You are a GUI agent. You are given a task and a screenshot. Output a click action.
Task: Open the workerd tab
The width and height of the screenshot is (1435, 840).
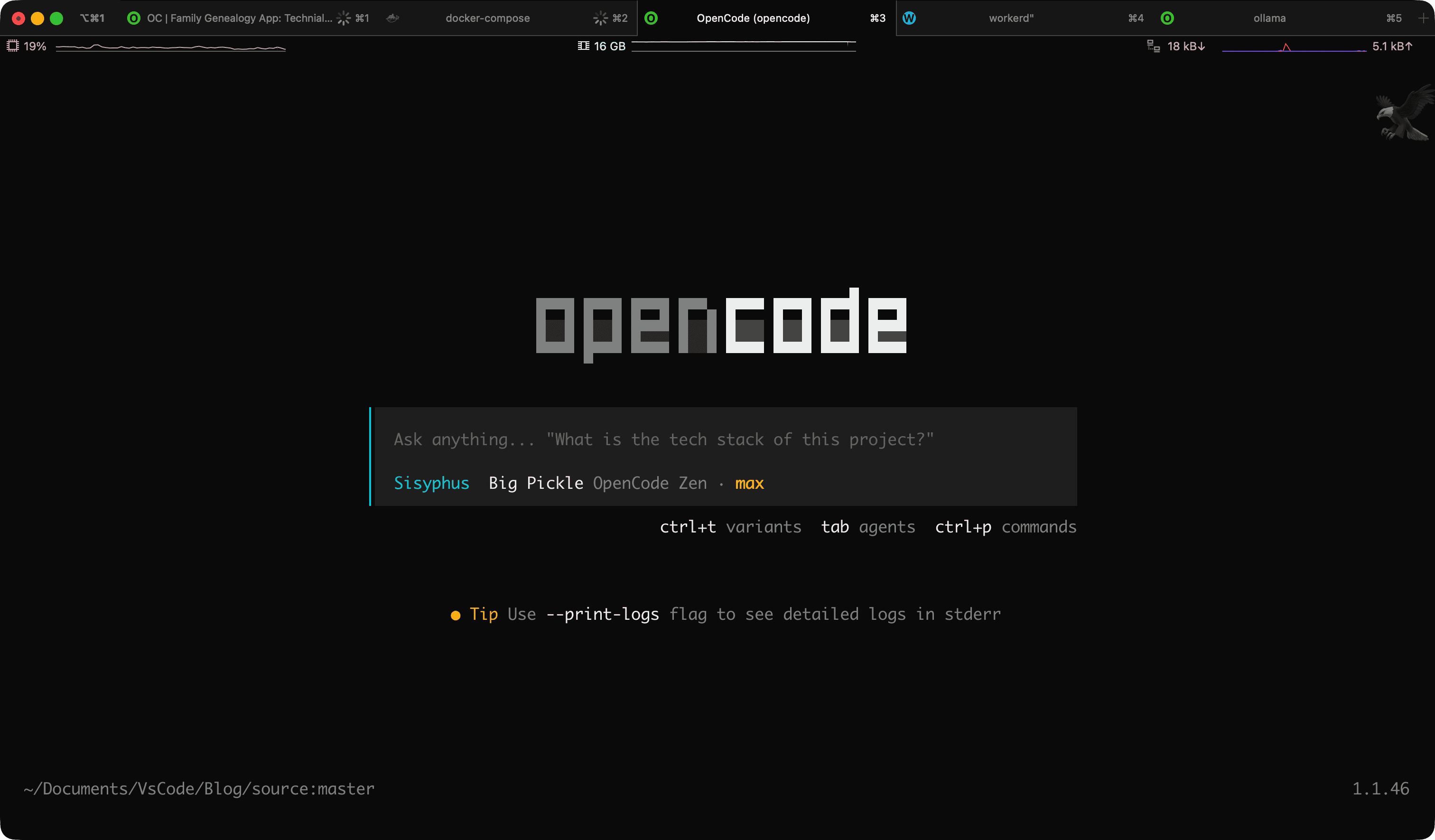1011,18
